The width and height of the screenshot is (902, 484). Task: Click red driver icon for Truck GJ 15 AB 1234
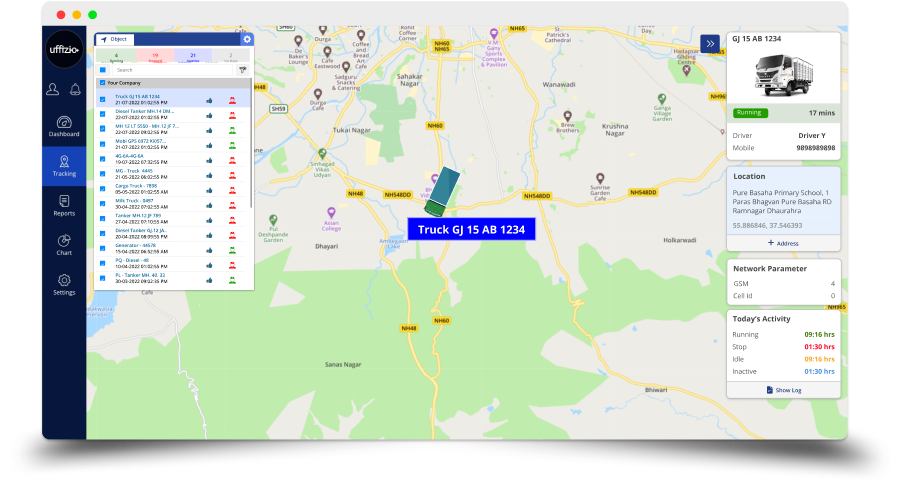[x=232, y=101]
